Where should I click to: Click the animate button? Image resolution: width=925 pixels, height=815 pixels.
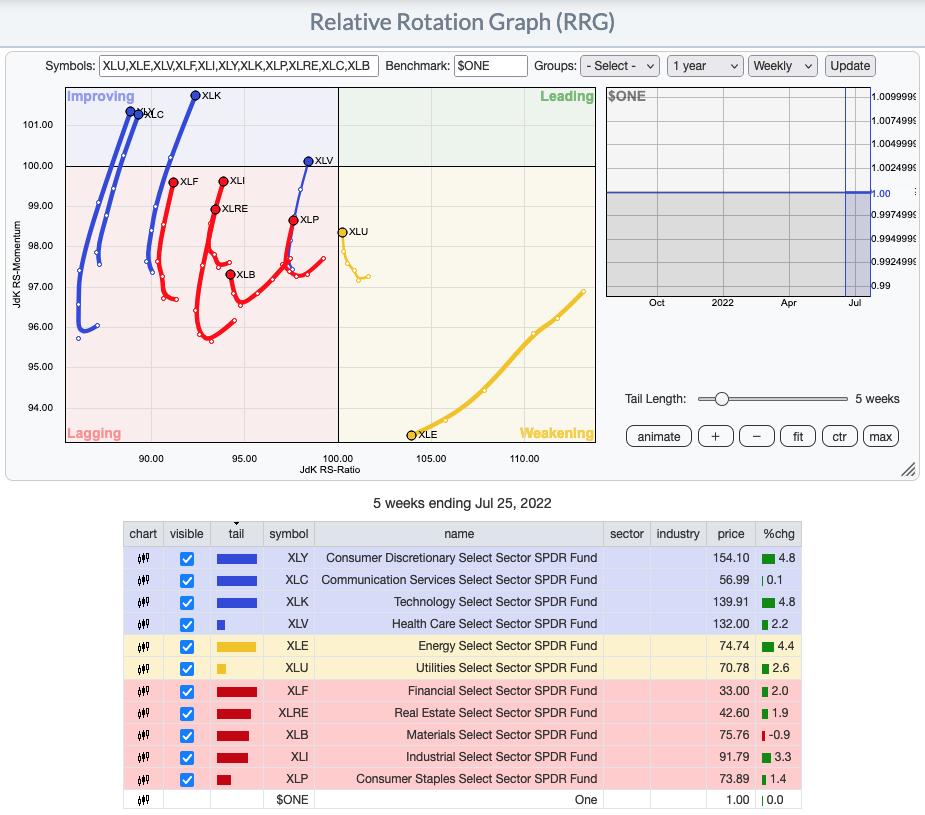[658, 436]
